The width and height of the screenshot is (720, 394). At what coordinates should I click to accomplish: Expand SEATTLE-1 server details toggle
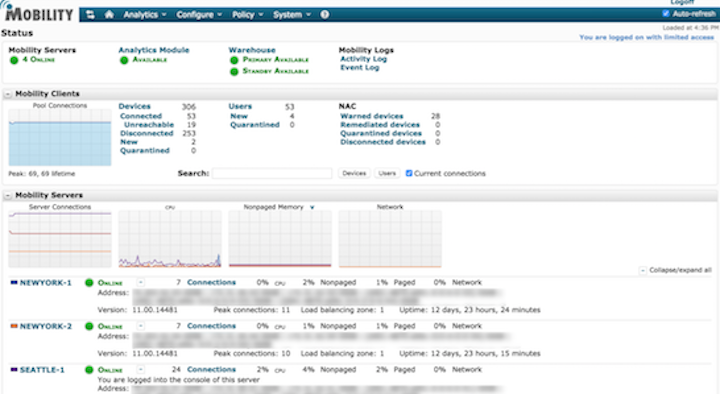[x=141, y=369]
